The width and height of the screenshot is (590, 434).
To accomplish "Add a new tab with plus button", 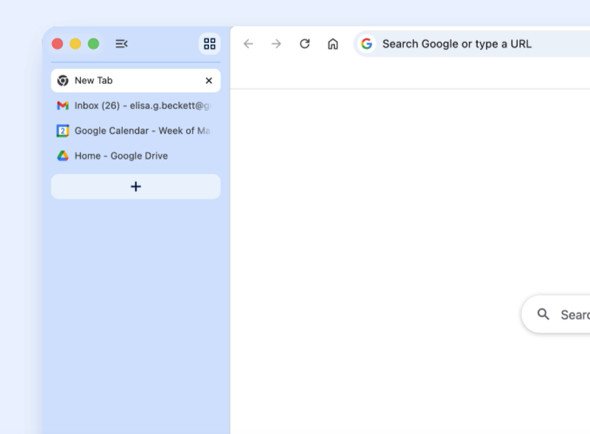I will [136, 186].
